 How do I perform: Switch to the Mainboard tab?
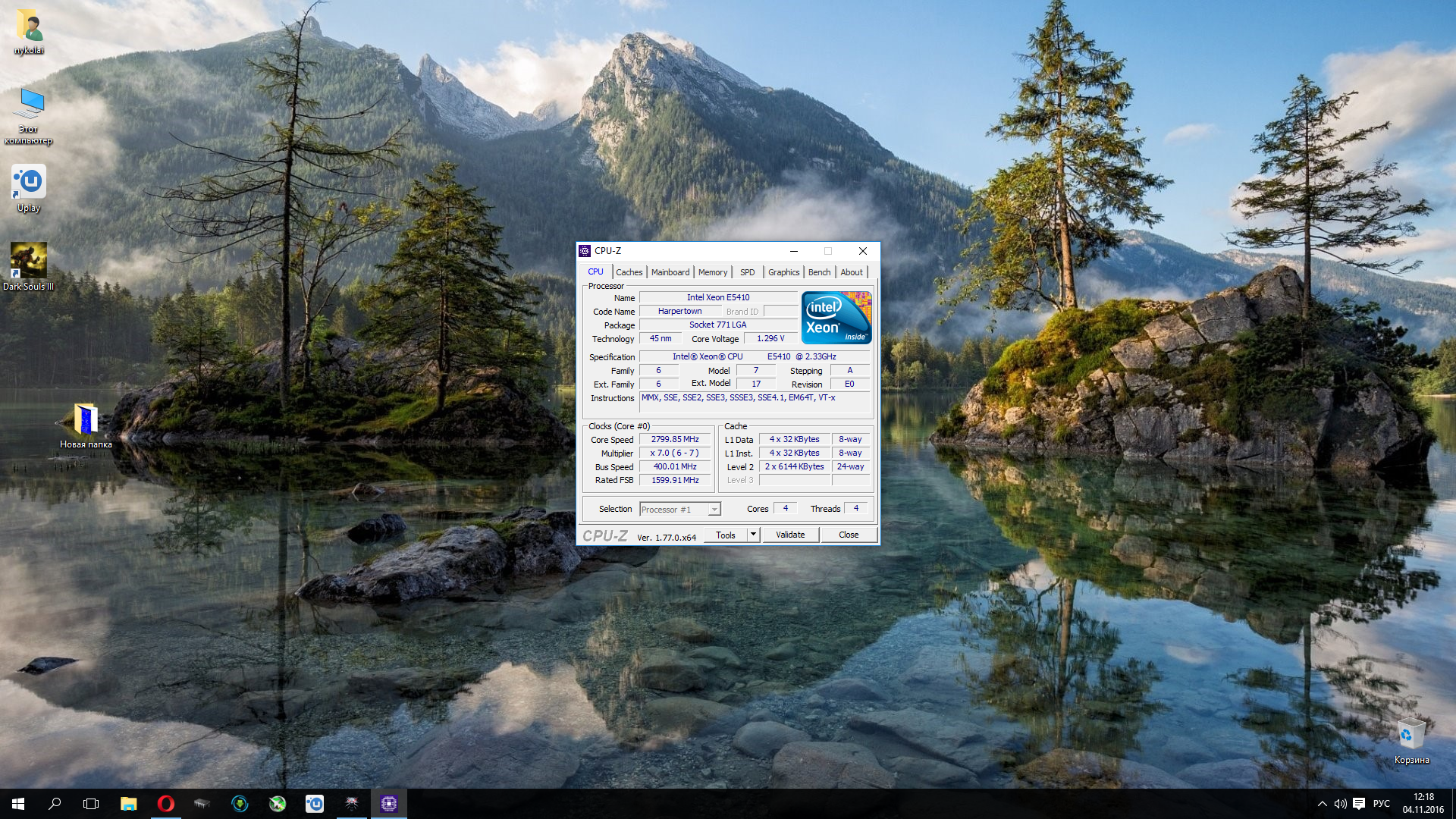click(670, 272)
